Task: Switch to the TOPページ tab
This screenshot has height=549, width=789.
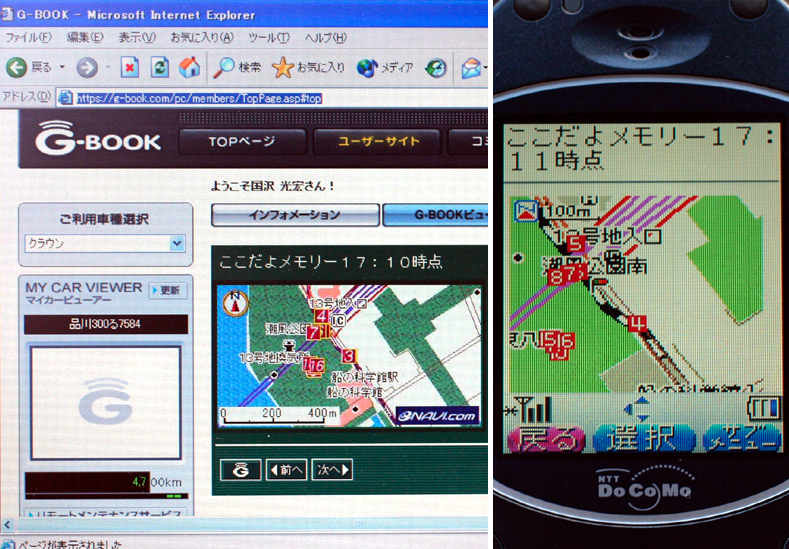Action: pyautogui.click(x=242, y=141)
